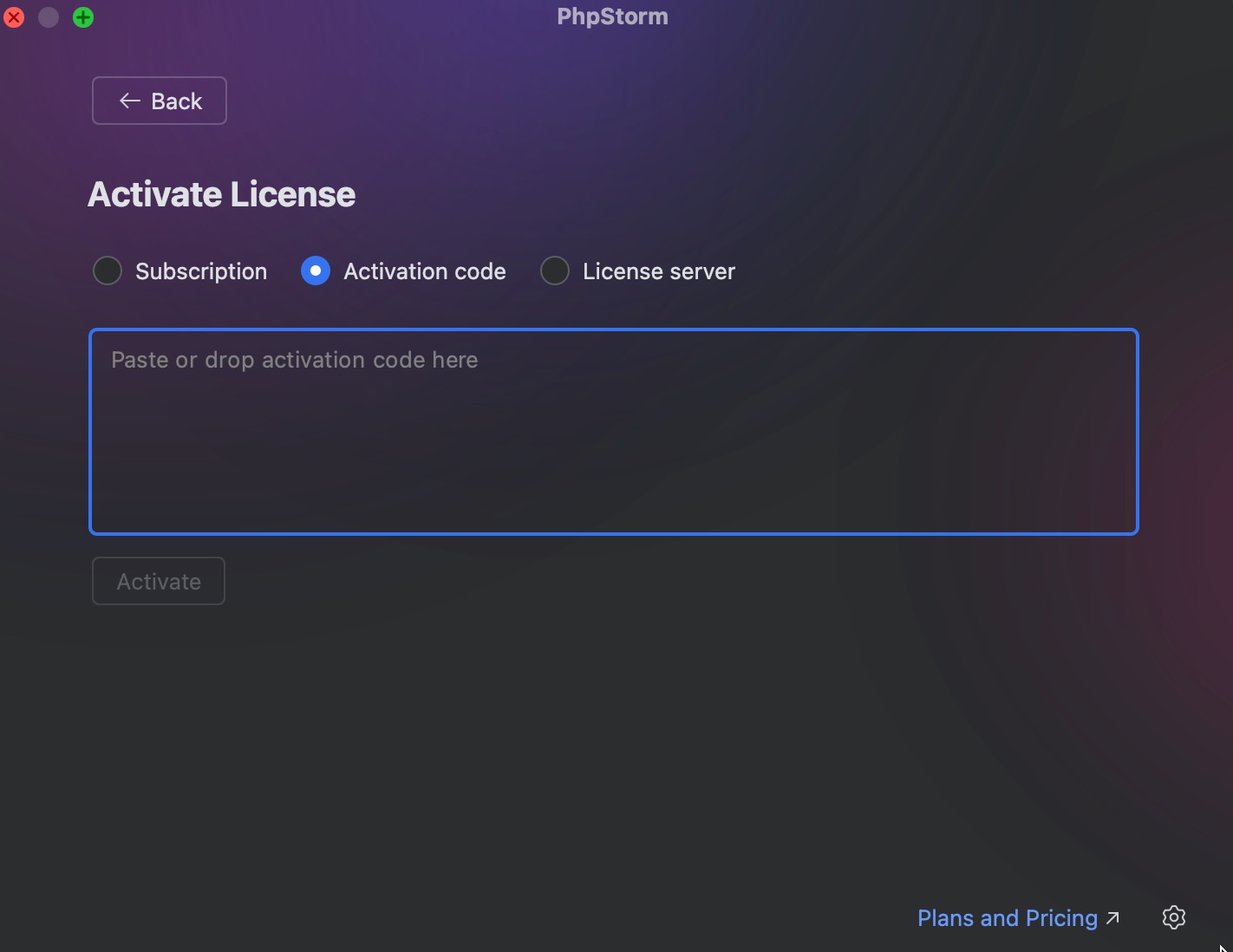Select the Subscription radio button
The height and width of the screenshot is (952, 1233).
[108, 271]
